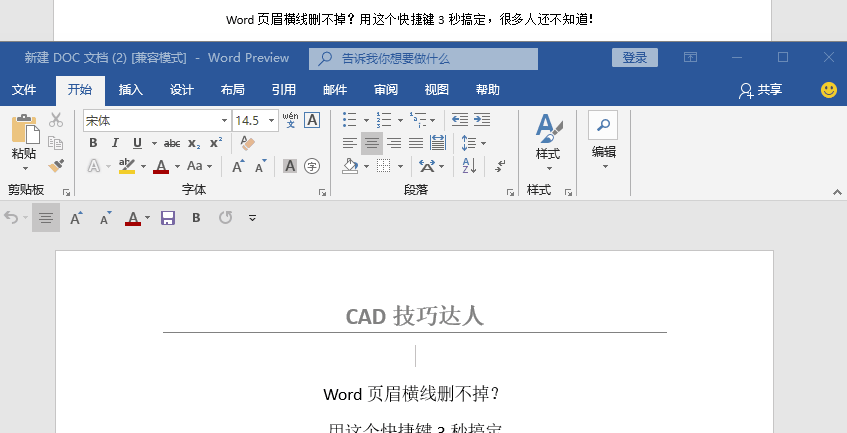The width and height of the screenshot is (847, 433).
Task: Click the character border icon
Action: coord(312,120)
